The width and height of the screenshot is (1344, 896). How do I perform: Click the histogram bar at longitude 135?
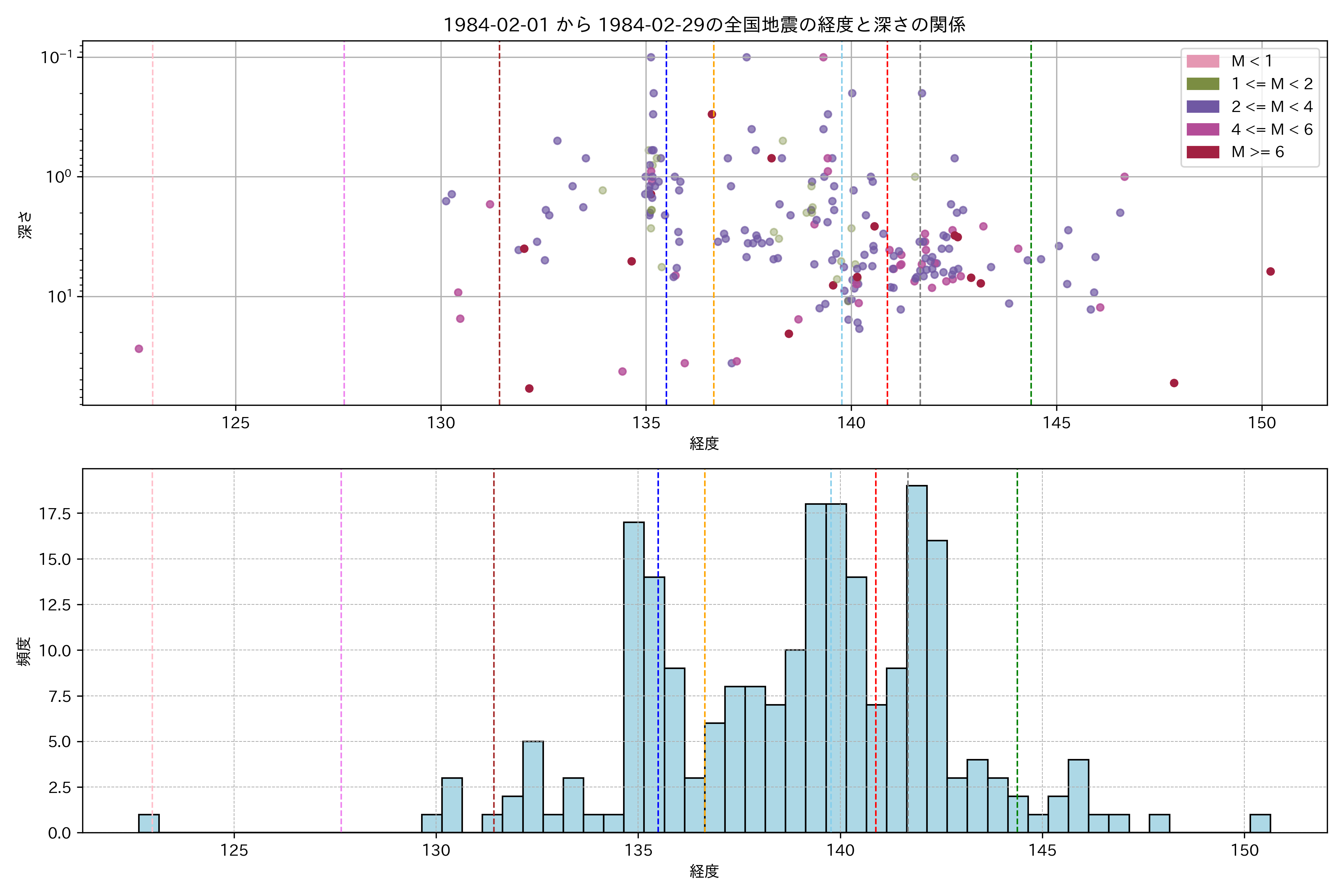634,677
